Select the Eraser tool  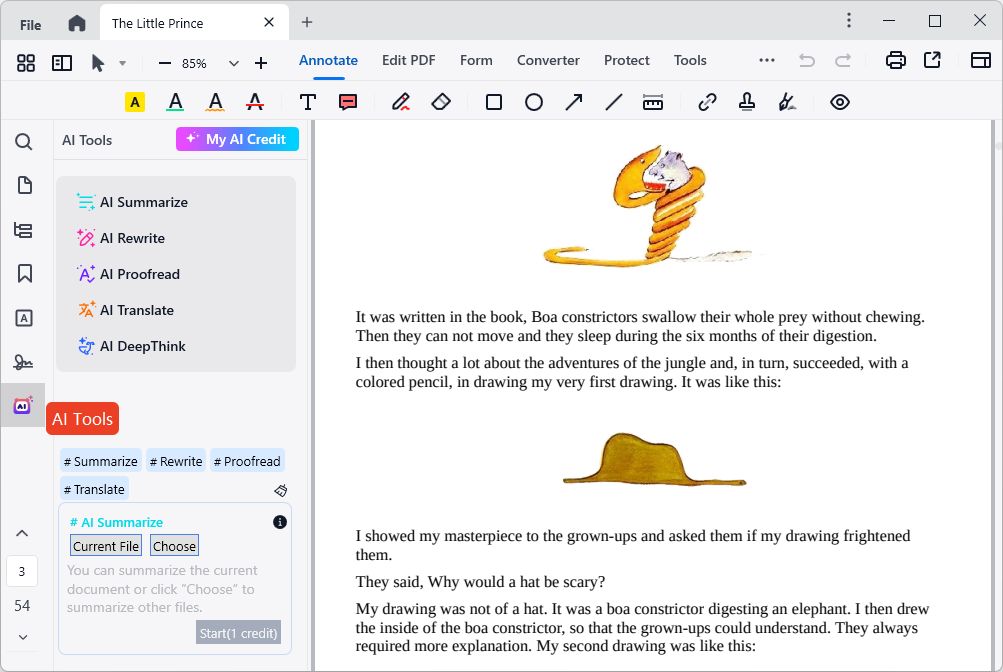click(x=441, y=101)
